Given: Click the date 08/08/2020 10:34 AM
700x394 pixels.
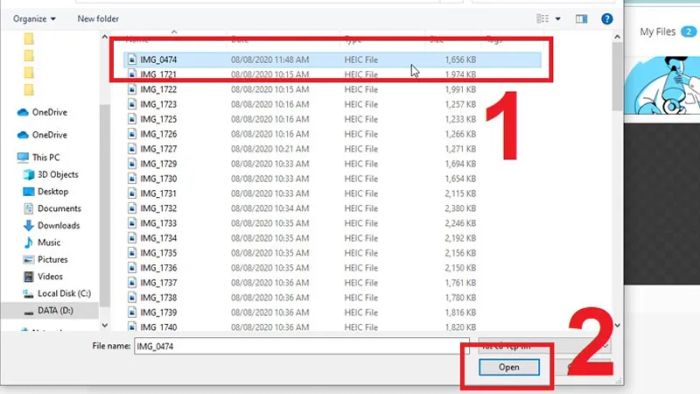Looking at the screenshot, I should (x=270, y=208).
